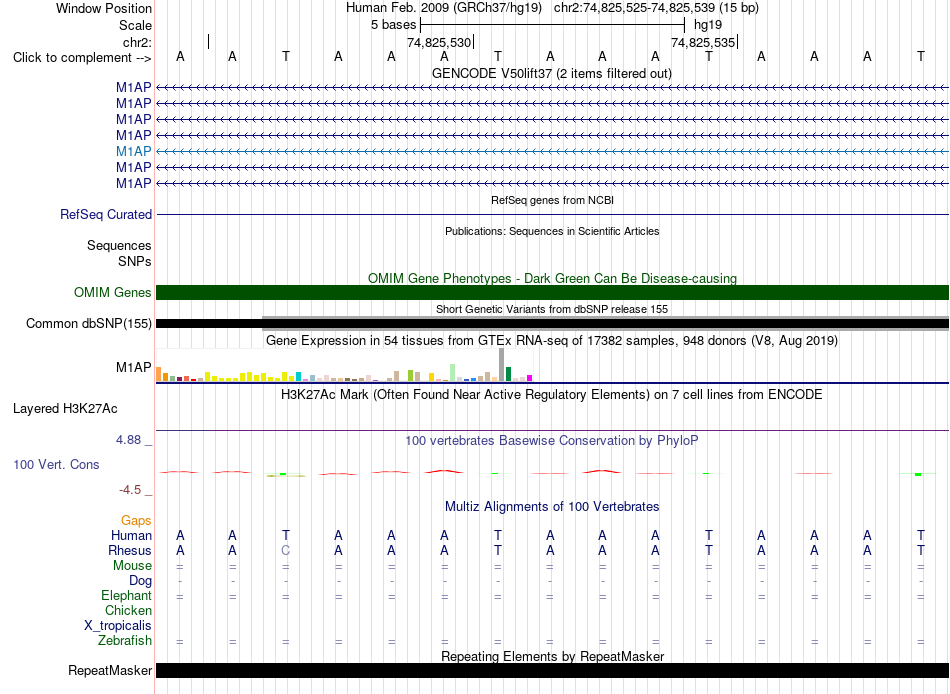Select the Mouse species label
The height and width of the screenshot is (694, 950).
click(x=132, y=566)
